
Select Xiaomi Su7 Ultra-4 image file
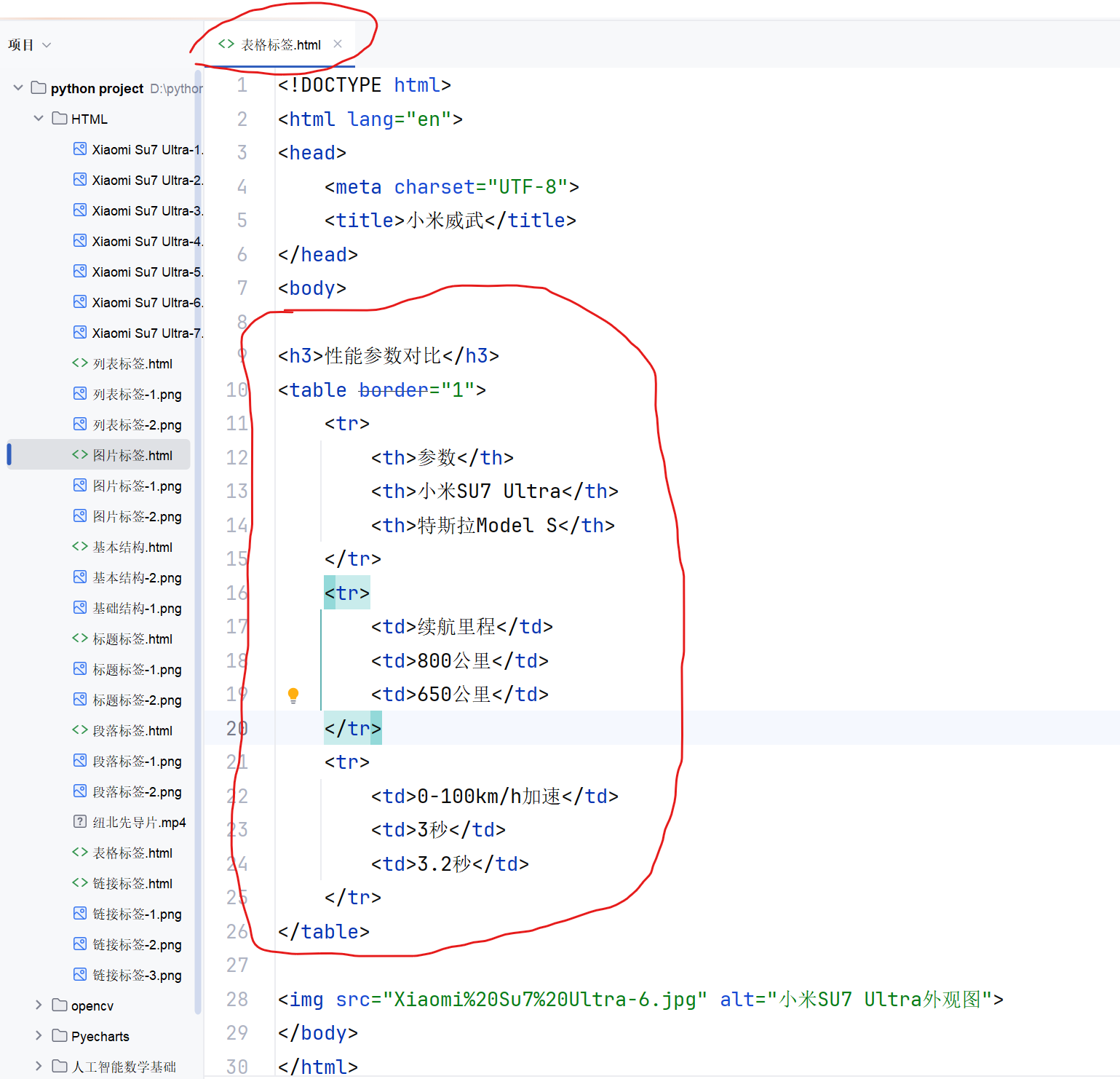[138, 241]
